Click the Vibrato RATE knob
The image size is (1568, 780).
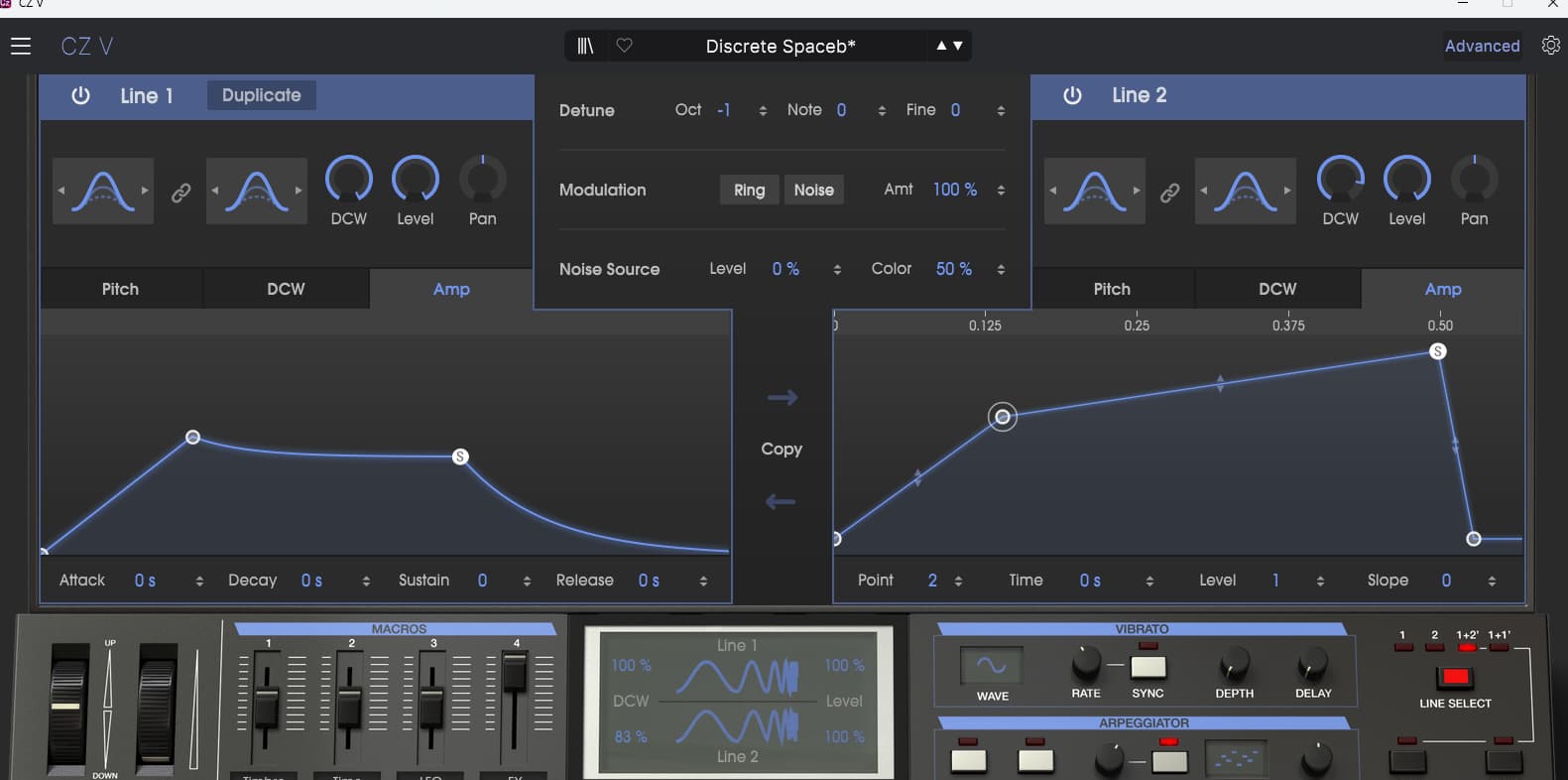pos(1086,662)
